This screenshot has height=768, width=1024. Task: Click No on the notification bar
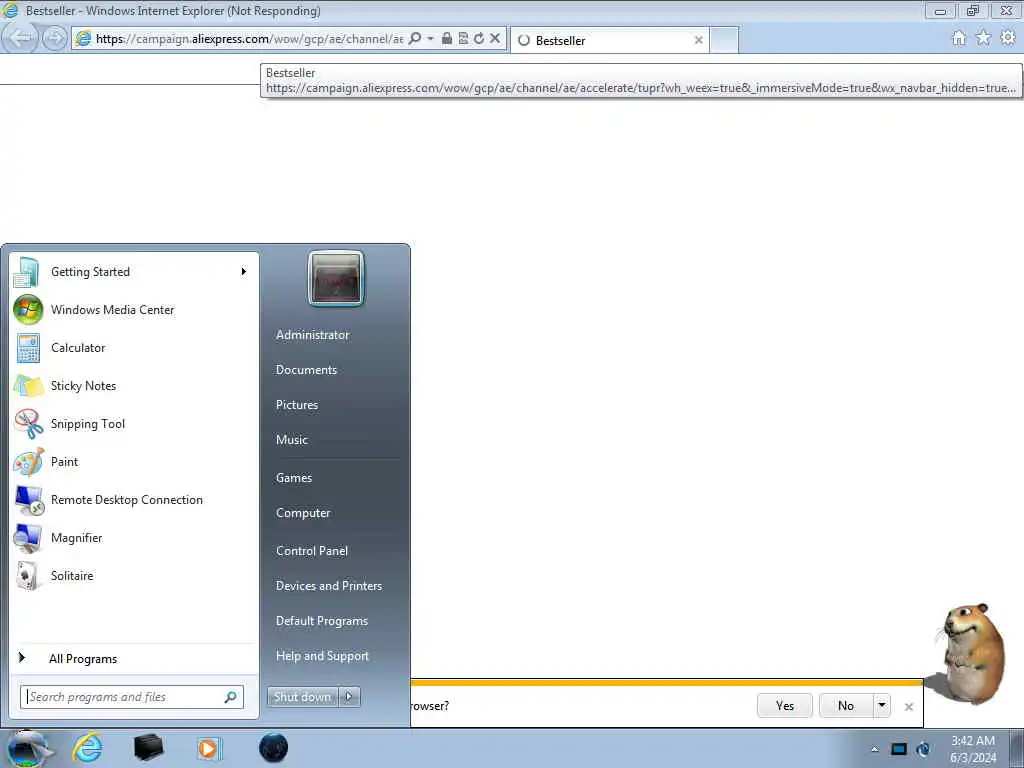(x=846, y=705)
